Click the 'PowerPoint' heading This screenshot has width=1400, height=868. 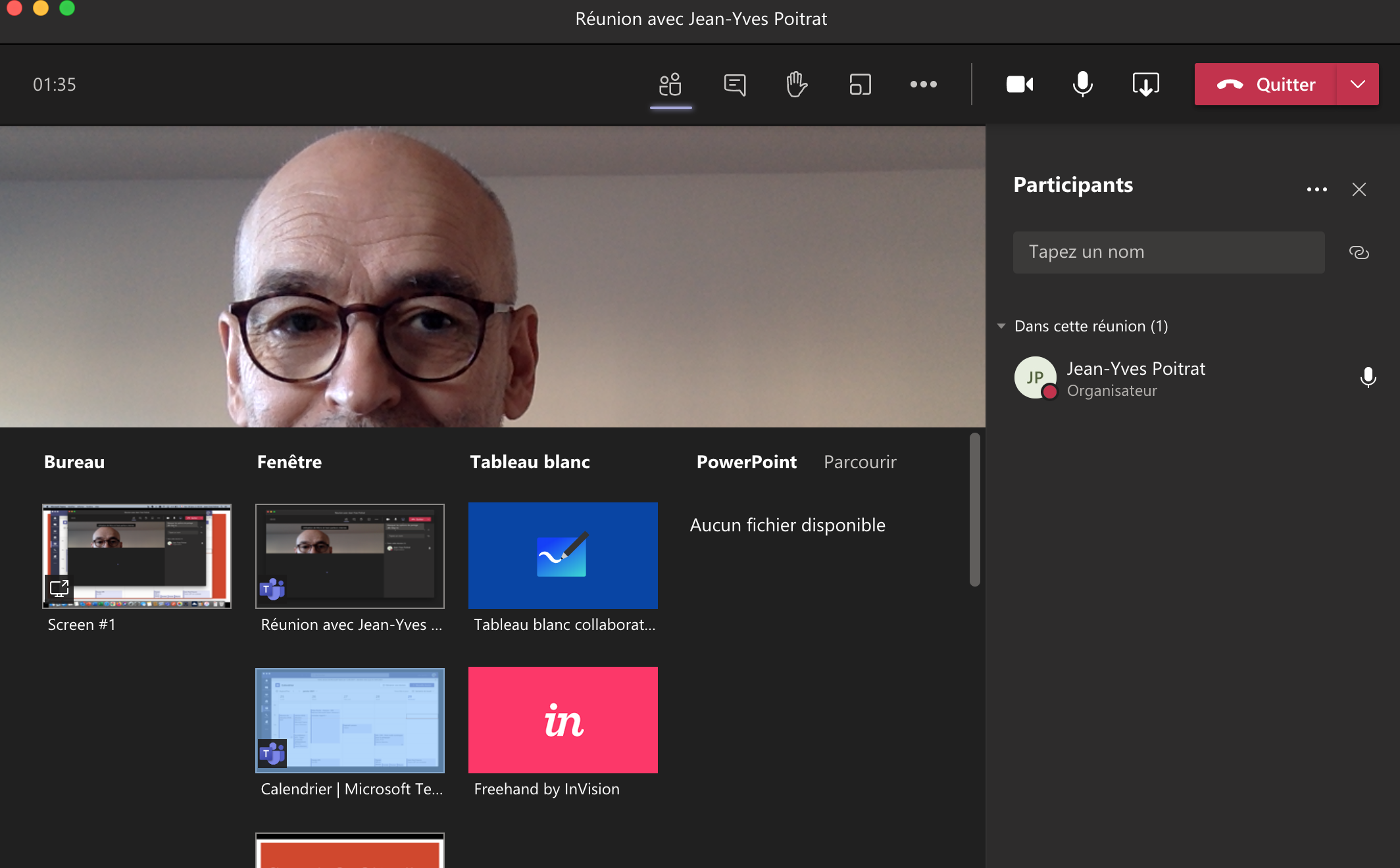click(746, 462)
